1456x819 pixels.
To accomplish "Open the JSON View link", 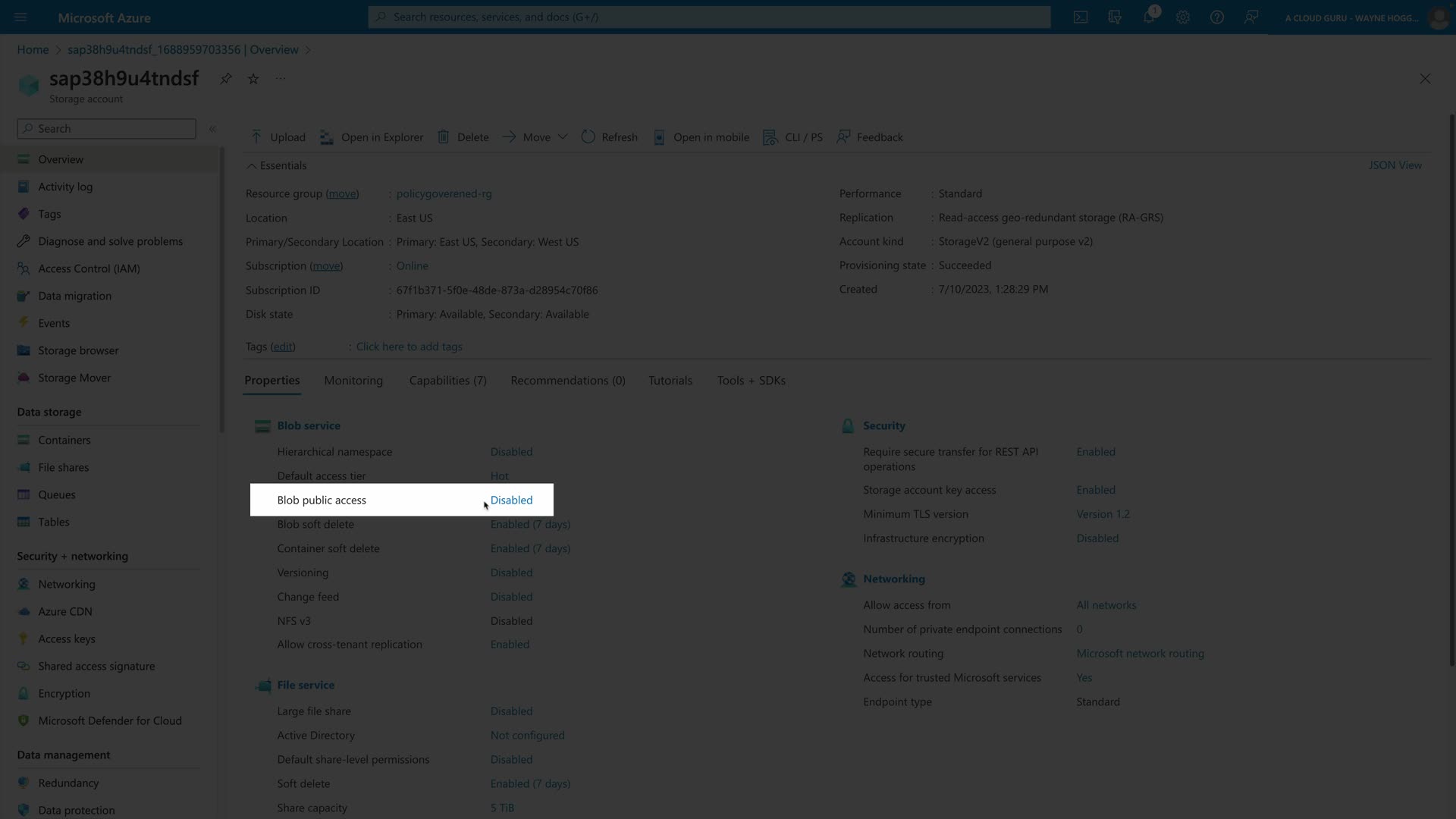I will (x=1395, y=165).
